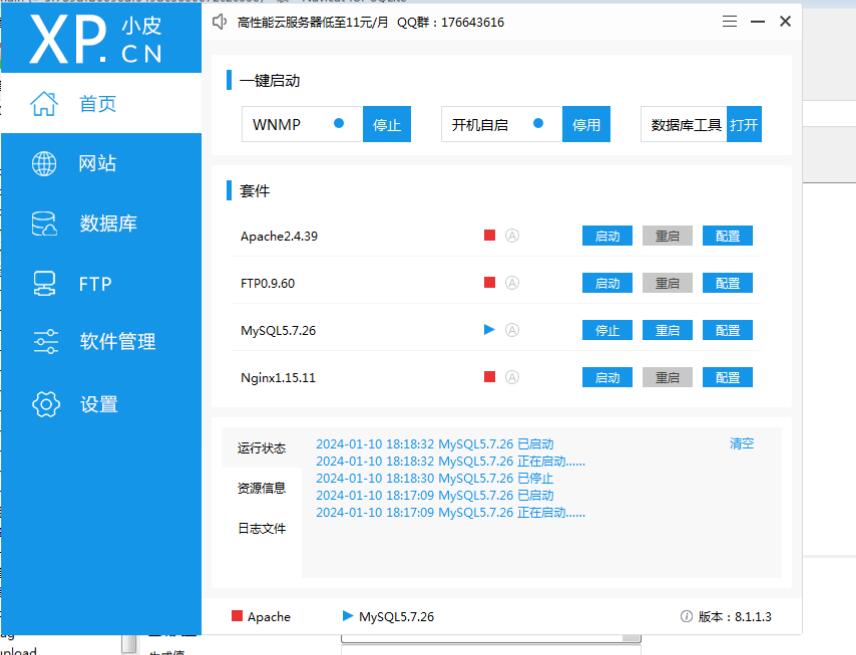Open MySQL5.7.26 配置 configuration
The image size is (856, 655).
pyautogui.click(x=727, y=330)
